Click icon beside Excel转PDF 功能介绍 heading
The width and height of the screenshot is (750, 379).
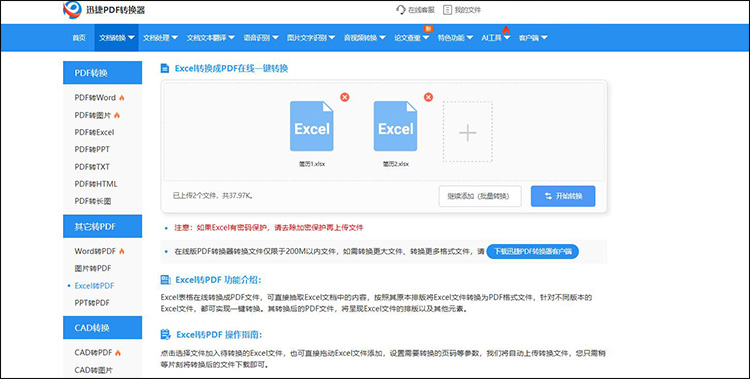coord(165,280)
